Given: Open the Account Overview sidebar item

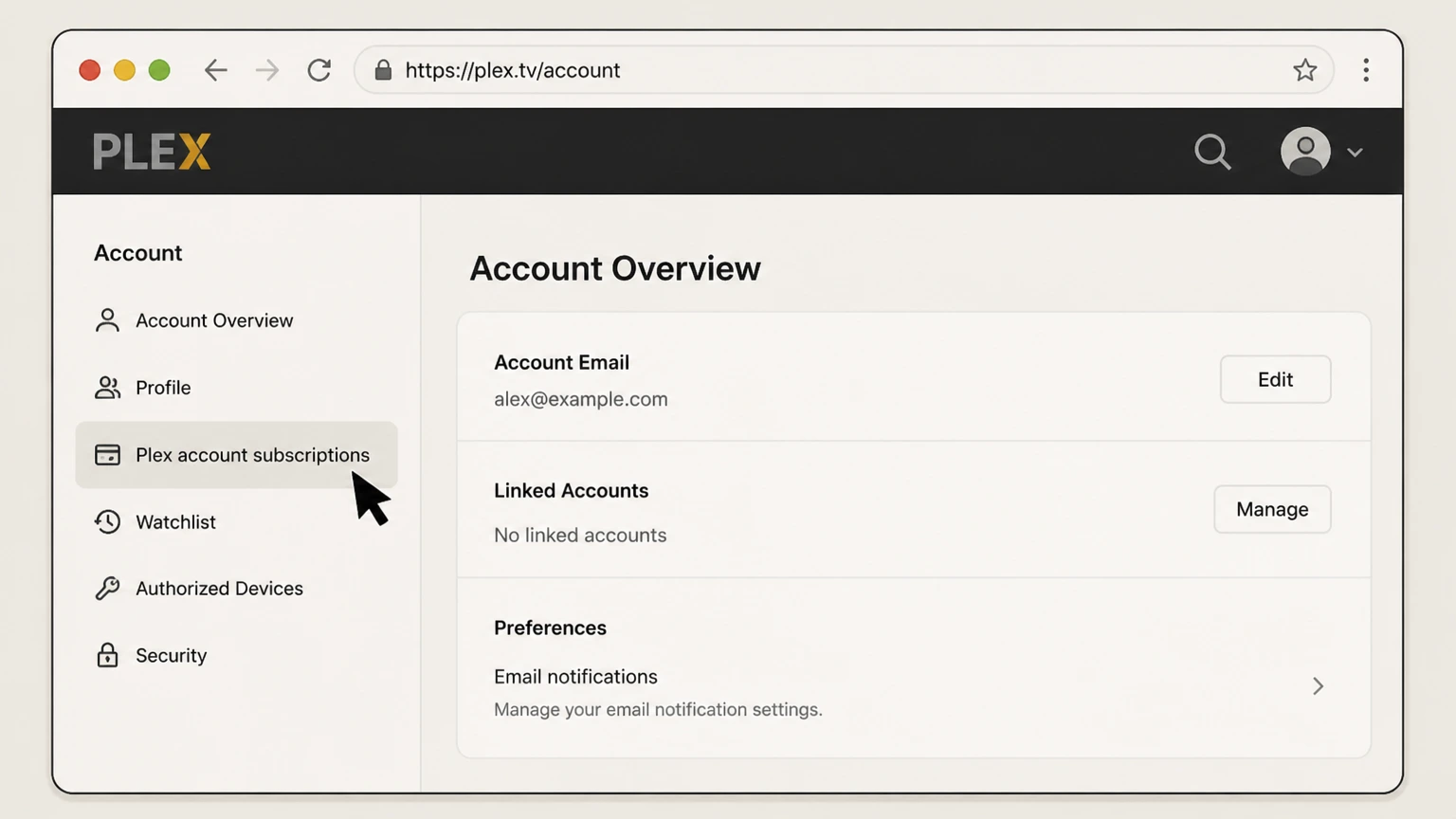Looking at the screenshot, I should tap(236, 320).
